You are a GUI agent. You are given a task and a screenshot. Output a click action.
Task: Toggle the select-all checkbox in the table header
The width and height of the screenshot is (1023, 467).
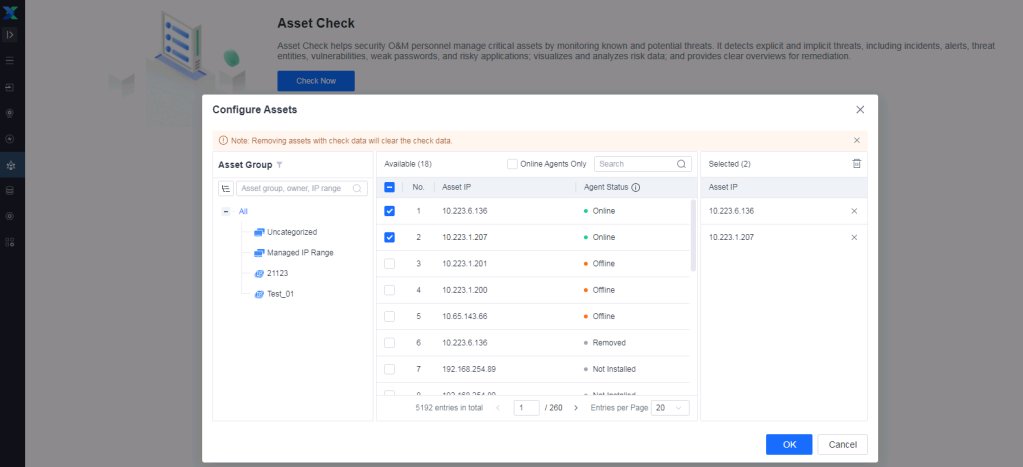point(389,187)
